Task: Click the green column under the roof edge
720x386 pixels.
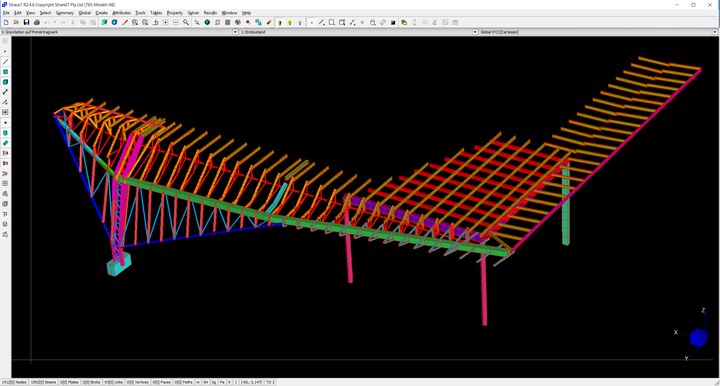Action: pos(566,204)
